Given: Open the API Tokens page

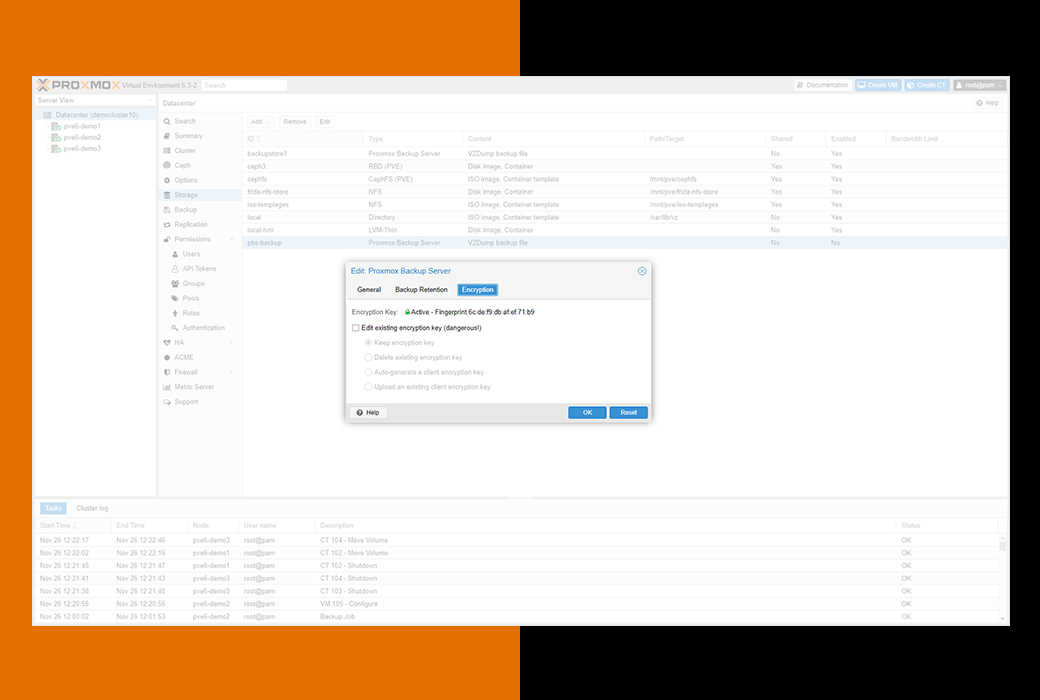Looking at the screenshot, I should coord(194,269).
